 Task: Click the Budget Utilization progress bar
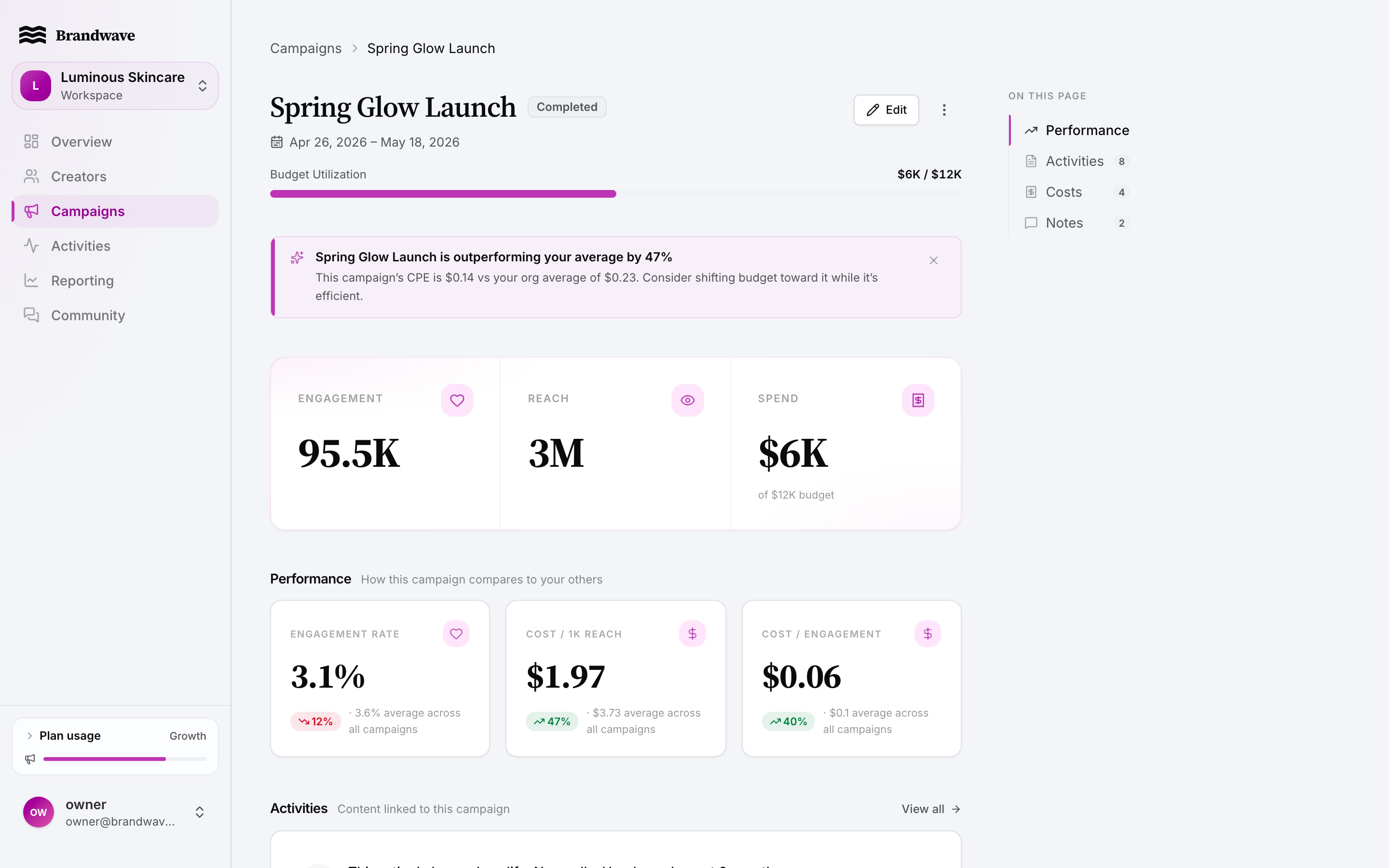(x=616, y=194)
